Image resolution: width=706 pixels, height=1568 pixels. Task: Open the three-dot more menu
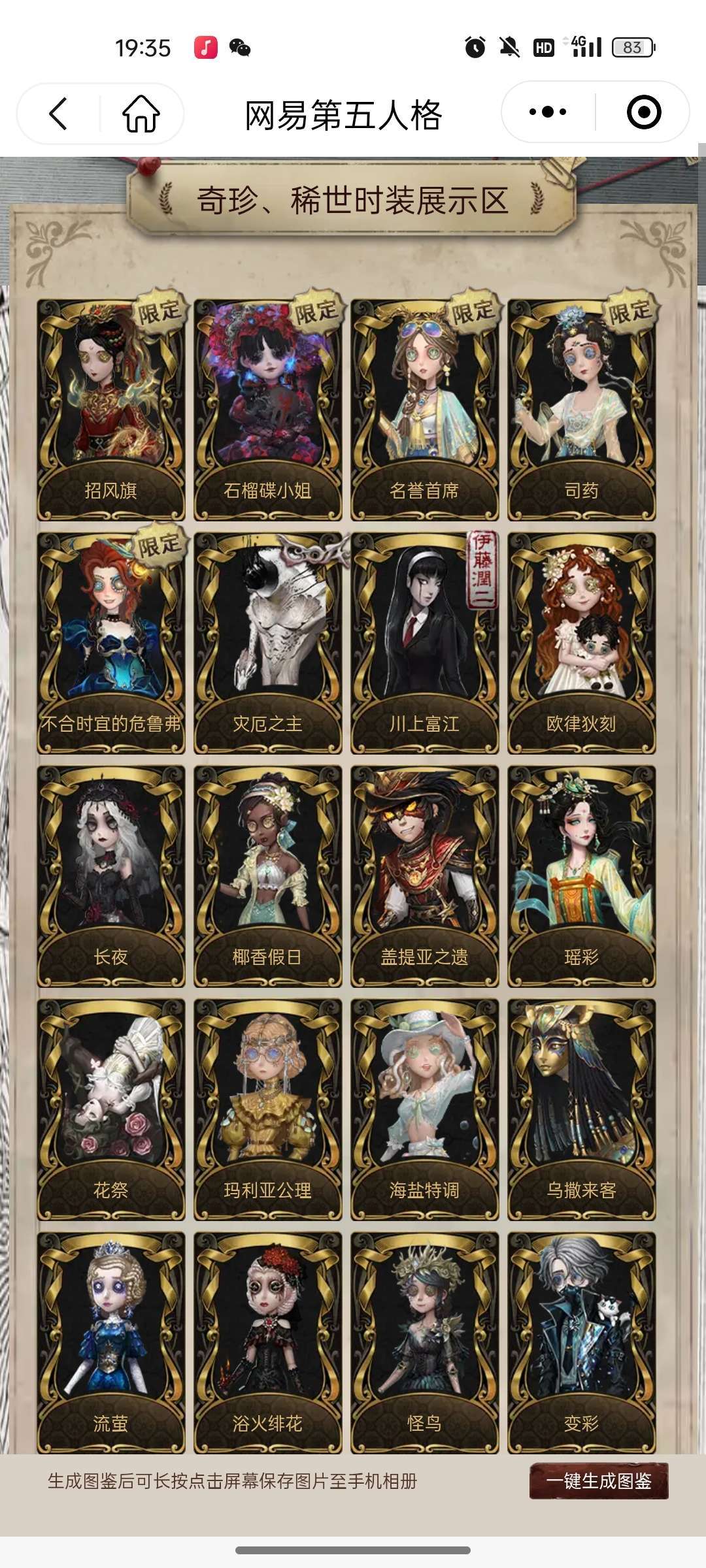coord(548,112)
